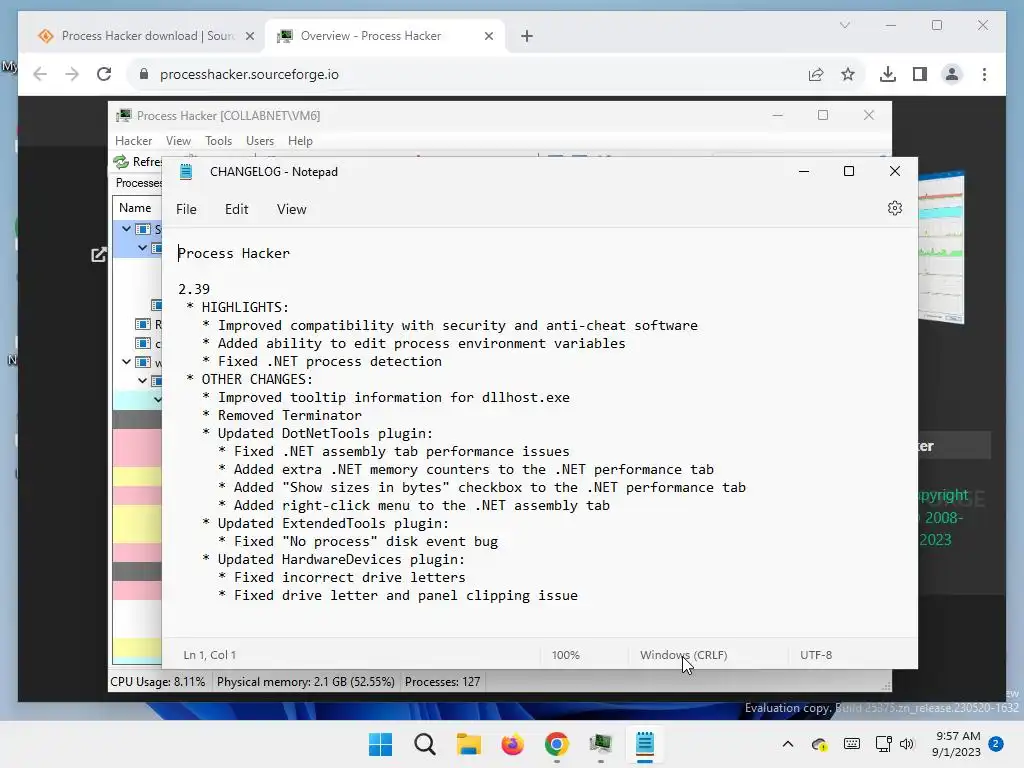Open the Chrome profile avatar
Viewport: 1024px width, 768px height.
click(x=952, y=74)
